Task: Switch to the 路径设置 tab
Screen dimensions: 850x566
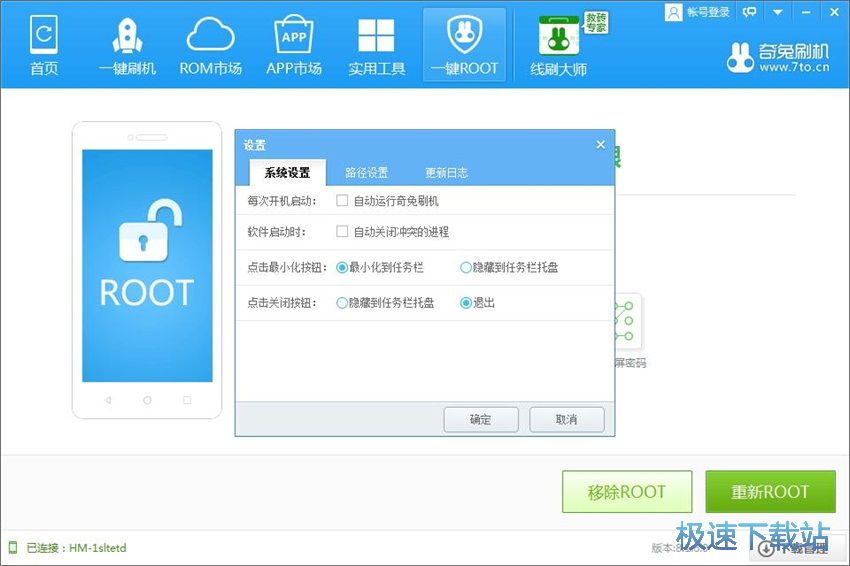Action: 366,173
